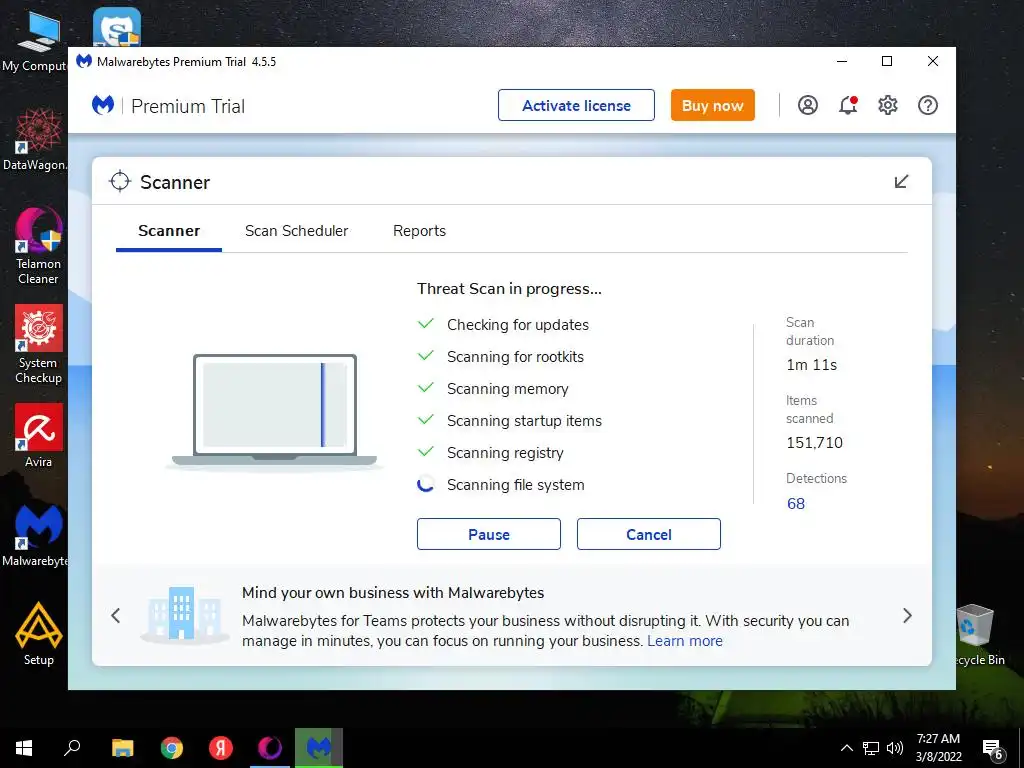Pause the threat scan

[488, 534]
